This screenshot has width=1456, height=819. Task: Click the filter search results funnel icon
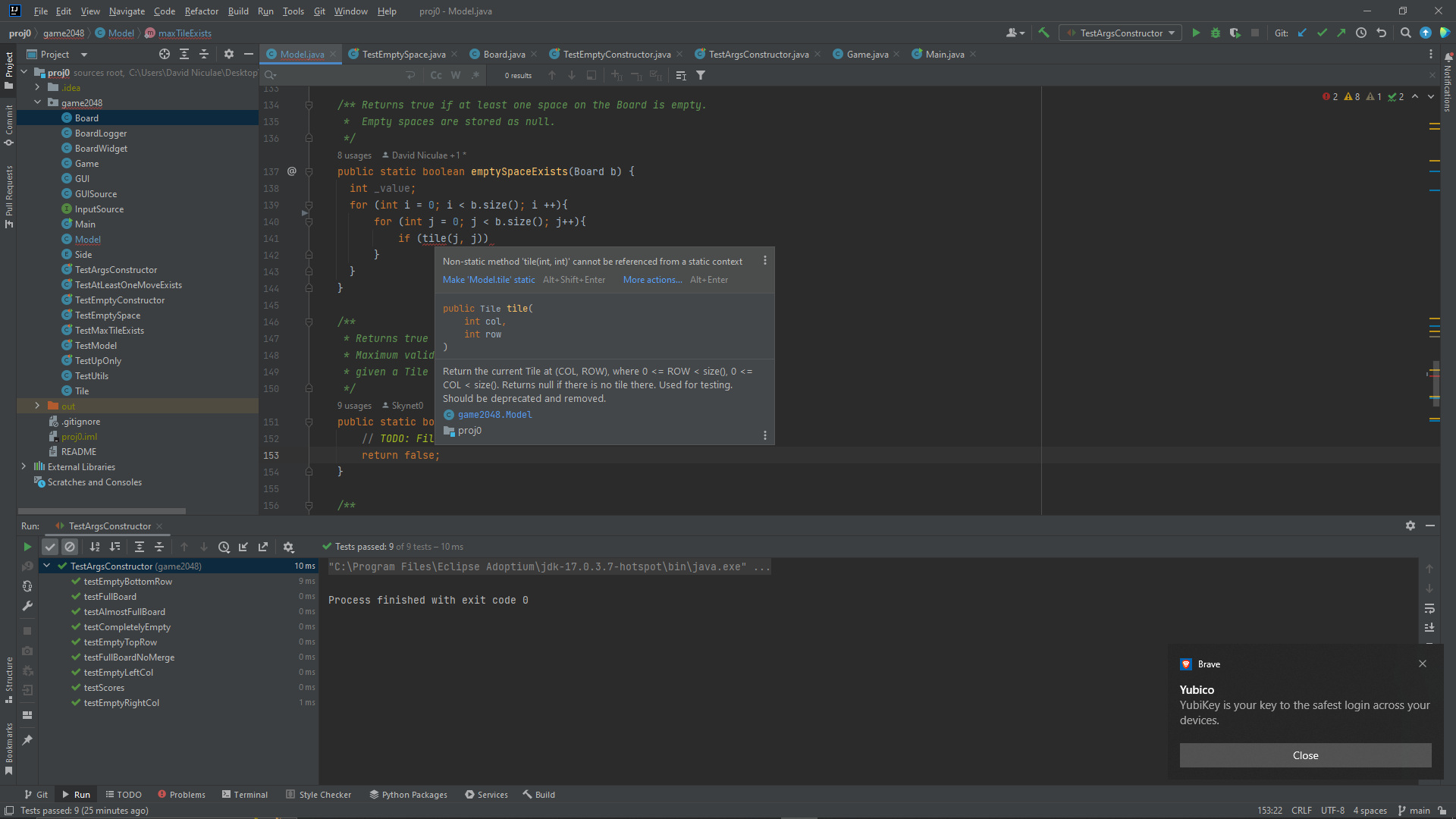point(701,75)
